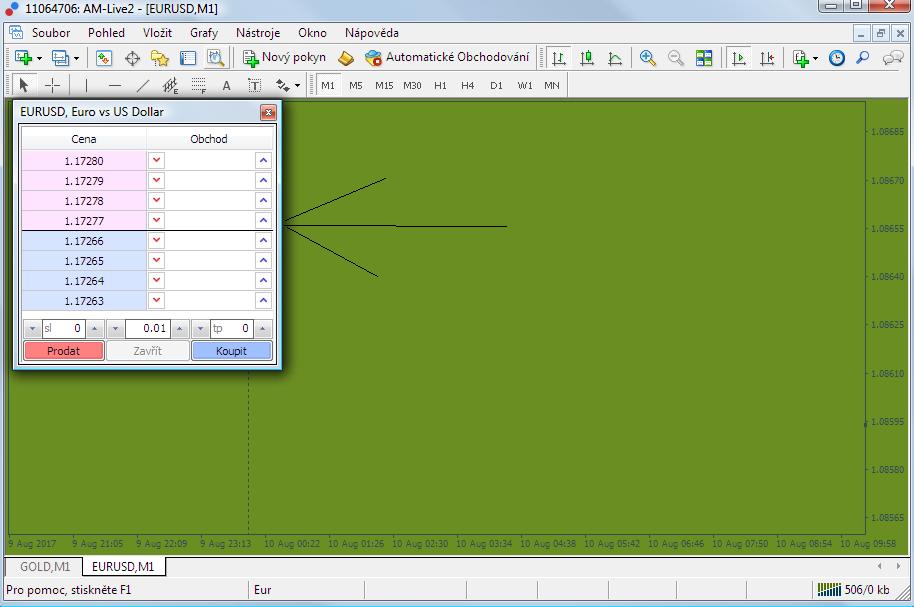Image resolution: width=914 pixels, height=607 pixels.
Task: Click the red Prodat button
Action: (x=64, y=351)
